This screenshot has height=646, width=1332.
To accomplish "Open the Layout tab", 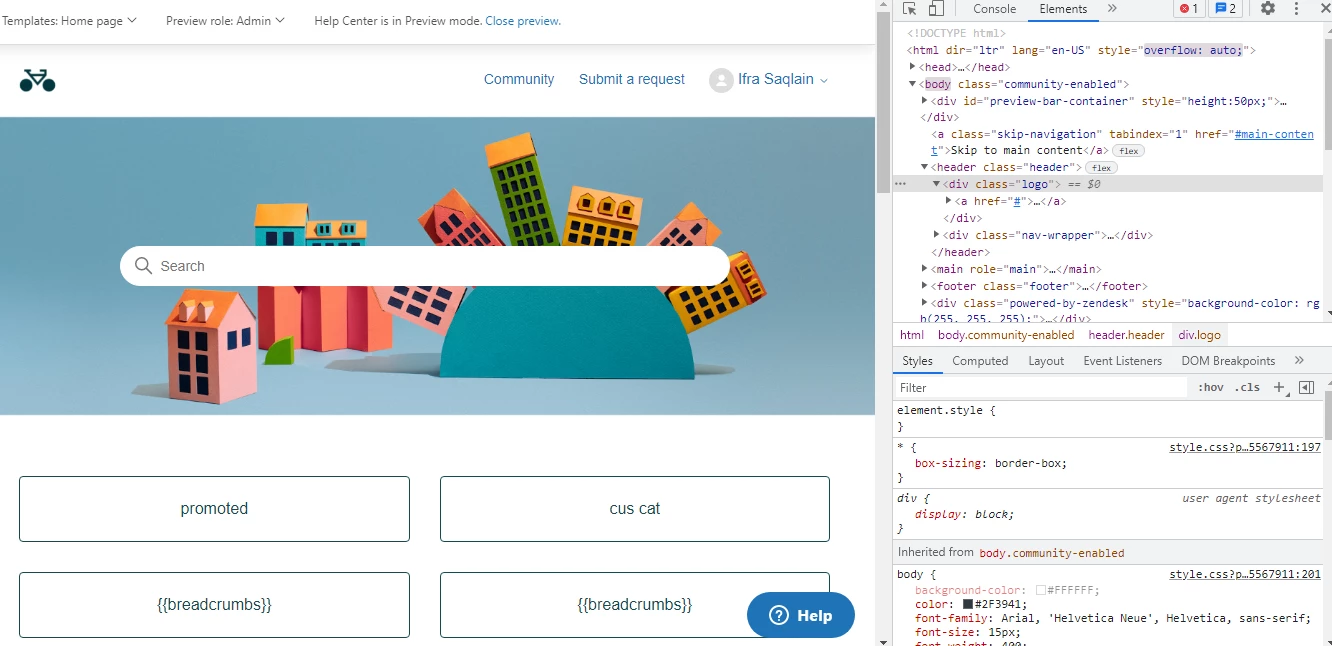I will click(1046, 361).
